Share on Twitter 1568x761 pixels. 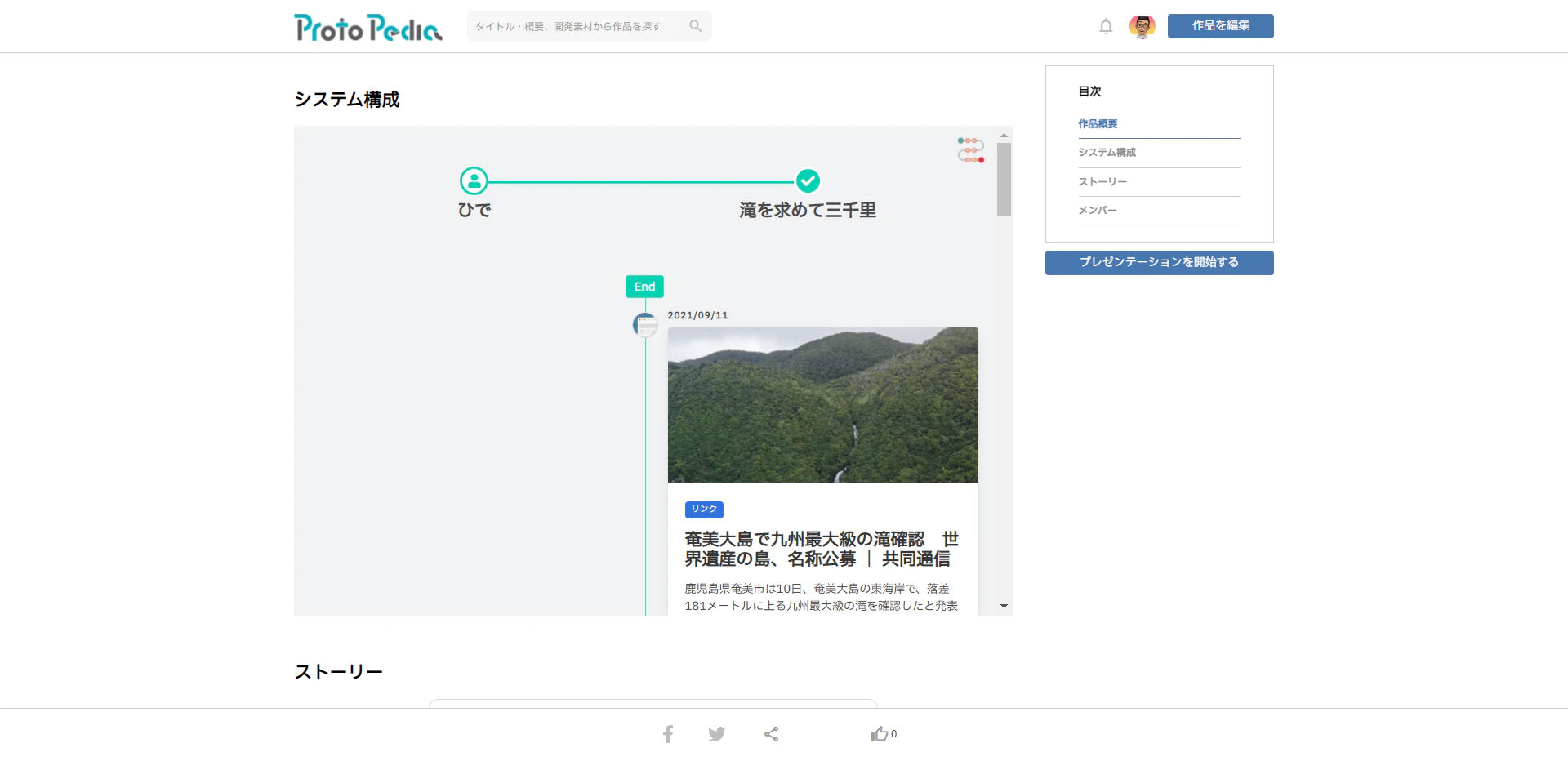(x=717, y=734)
